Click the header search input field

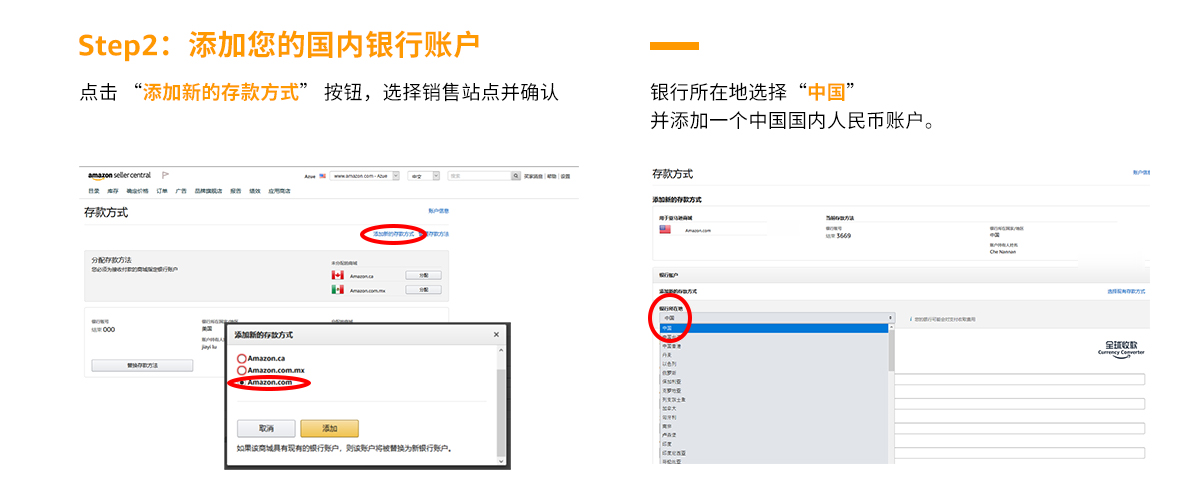[x=478, y=176]
